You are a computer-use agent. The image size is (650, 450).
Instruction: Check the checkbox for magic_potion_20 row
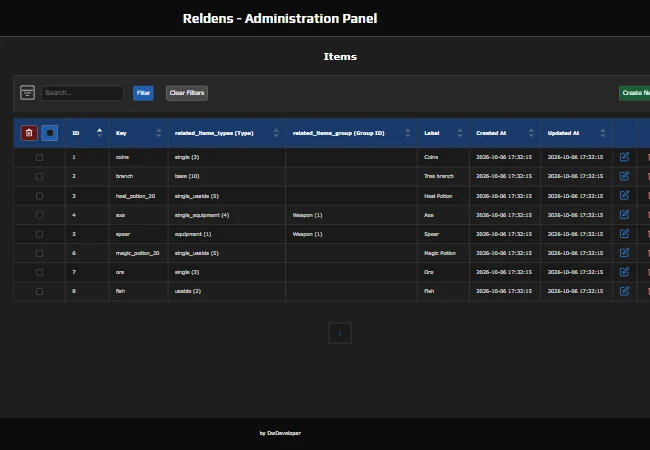(x=39, y=253)
